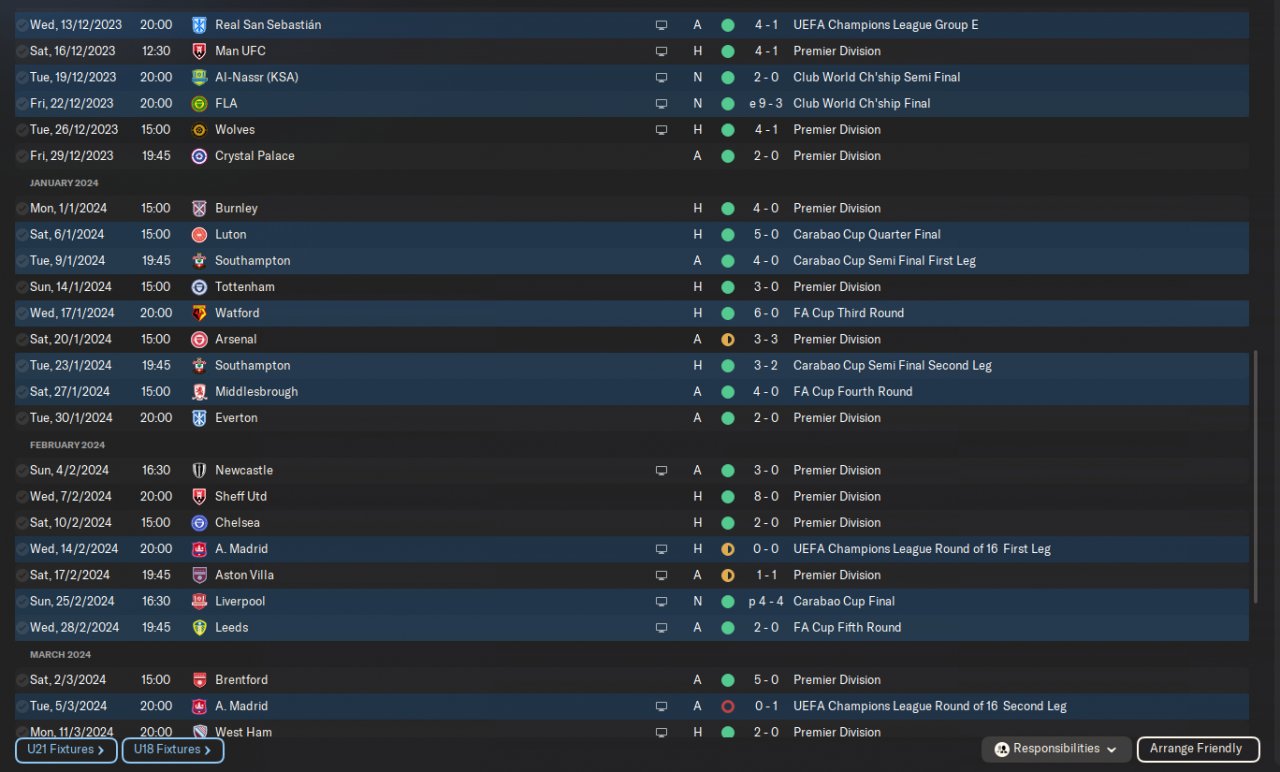Click the Arsenal draw result indicator
The width and height of the screenshot is (1280, 772).
coord(727,340)
